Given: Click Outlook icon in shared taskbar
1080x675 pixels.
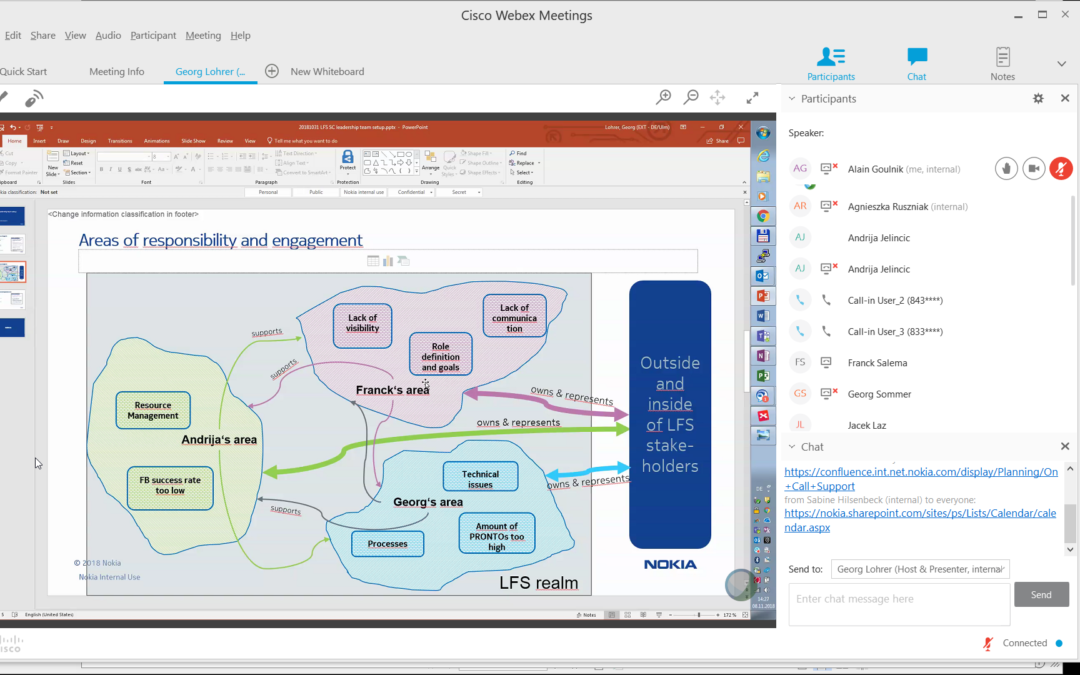Looking at the screenshot, I should tap(762, 276).
